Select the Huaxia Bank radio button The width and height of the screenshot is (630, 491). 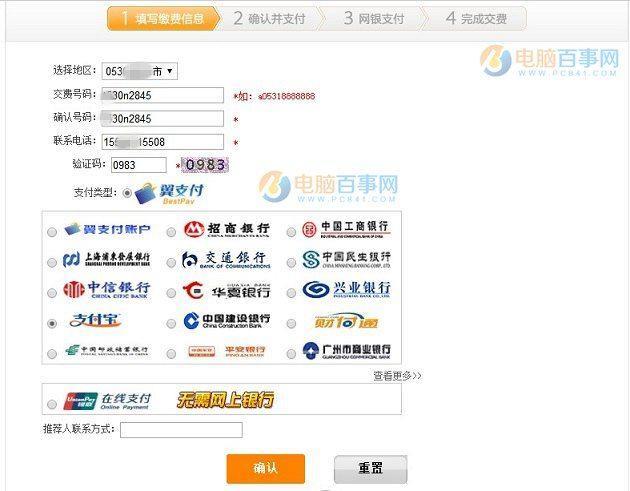[171, 292]
